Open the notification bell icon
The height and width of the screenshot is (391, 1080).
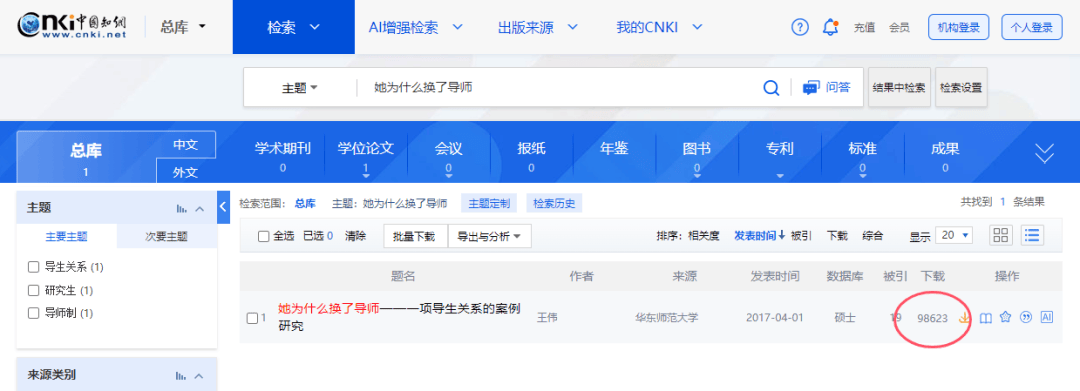click(x=831, y=27)
